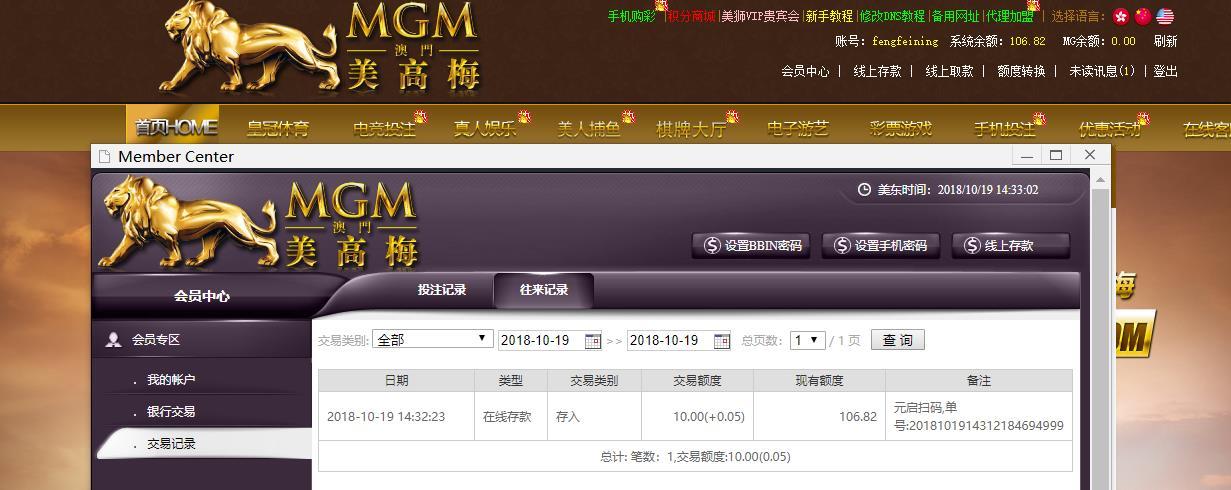Minimize the Member Center window
The image size is (1231, 490).
tap(1025, 155)
